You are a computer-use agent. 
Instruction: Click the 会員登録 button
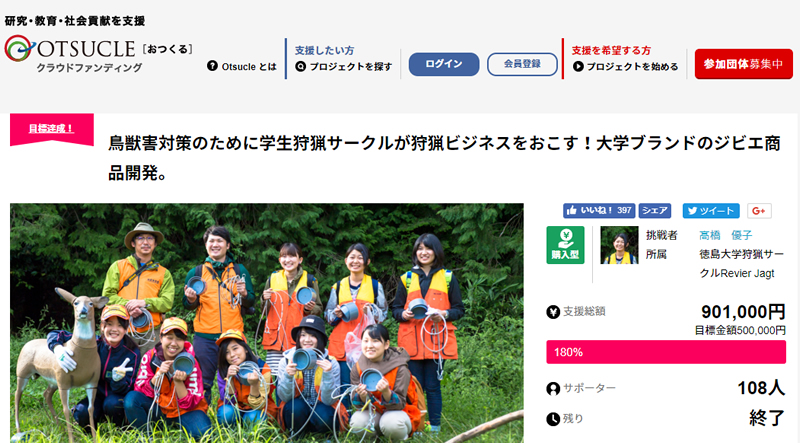pyautogui.click(x=522, y=64)
